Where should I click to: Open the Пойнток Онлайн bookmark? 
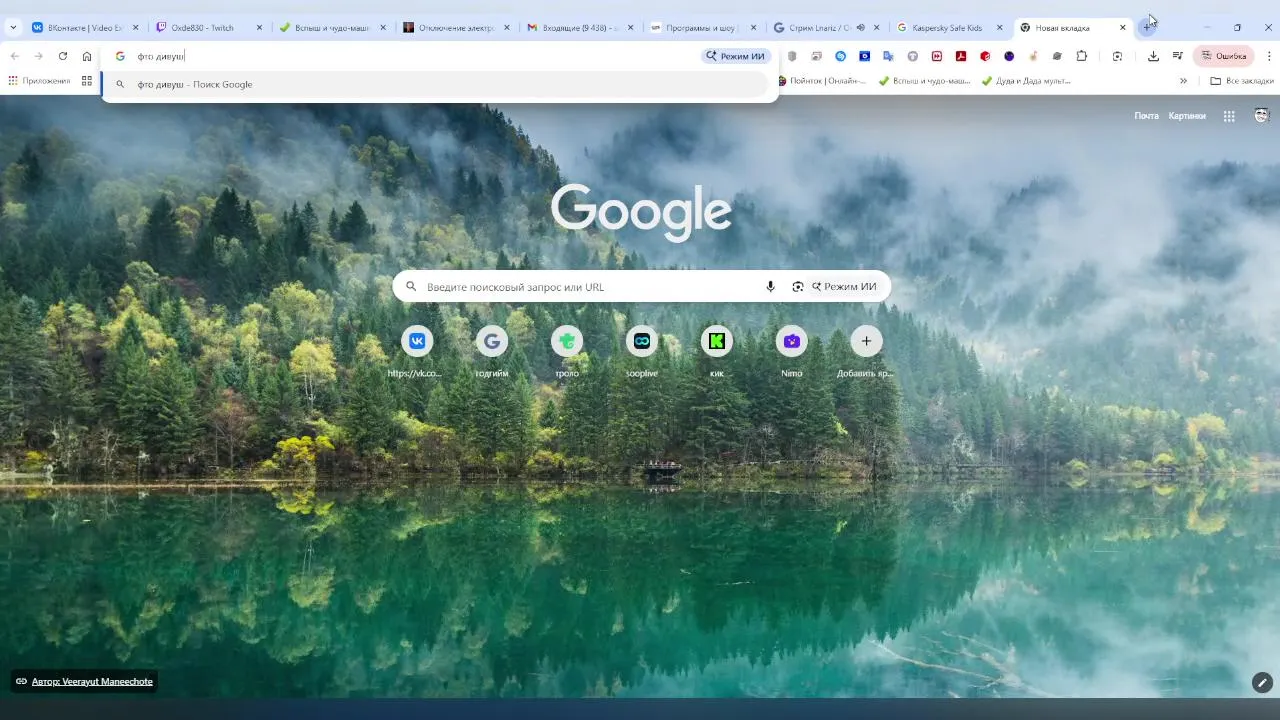click(x=820, y=81)
